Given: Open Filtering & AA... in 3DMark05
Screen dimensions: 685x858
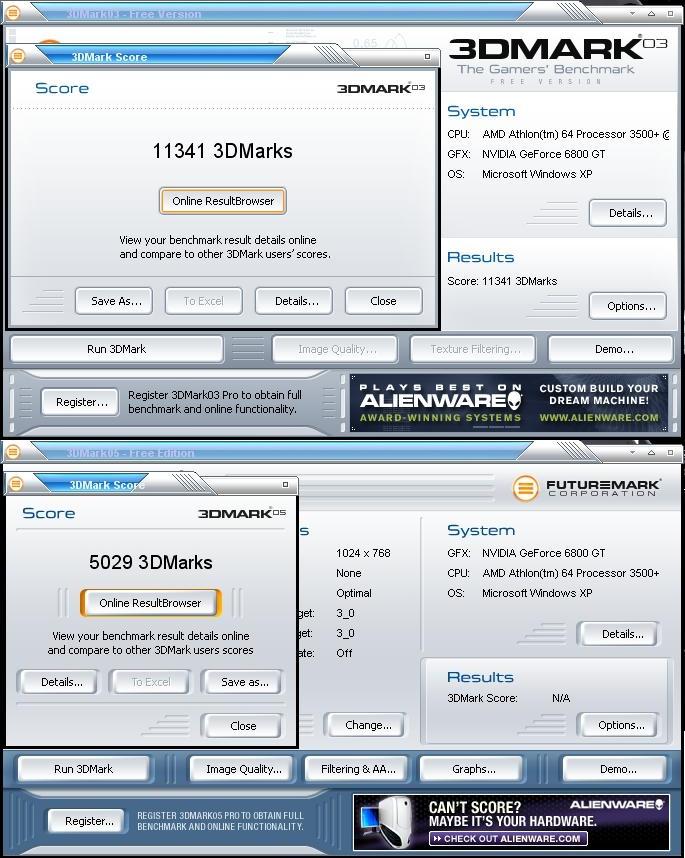Looking at the screenshot, I should [357, 769].
